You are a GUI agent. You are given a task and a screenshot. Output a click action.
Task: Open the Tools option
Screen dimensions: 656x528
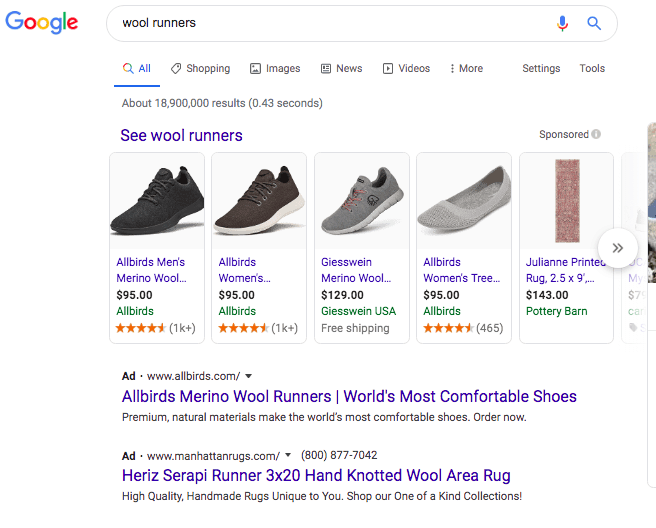(592, 68)
